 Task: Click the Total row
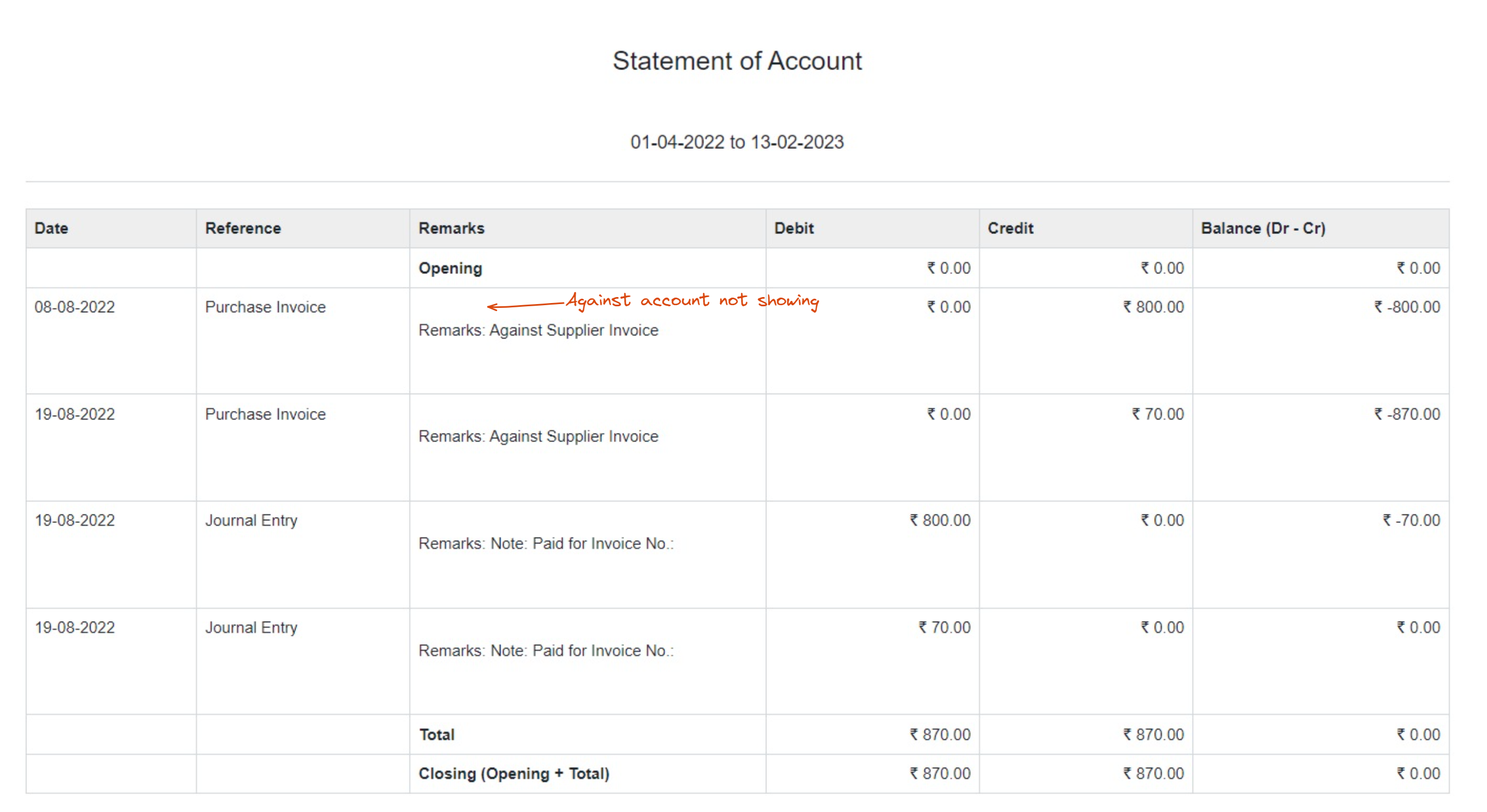click(x=437, y=734)
